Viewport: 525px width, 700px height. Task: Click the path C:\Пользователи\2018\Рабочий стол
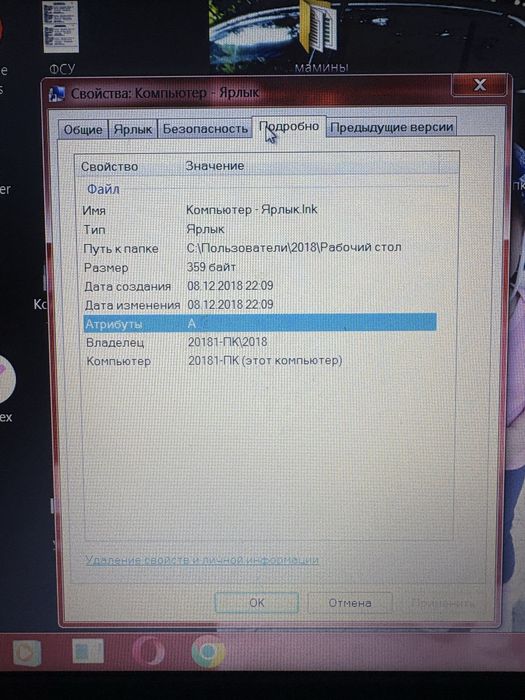[294, 247]
